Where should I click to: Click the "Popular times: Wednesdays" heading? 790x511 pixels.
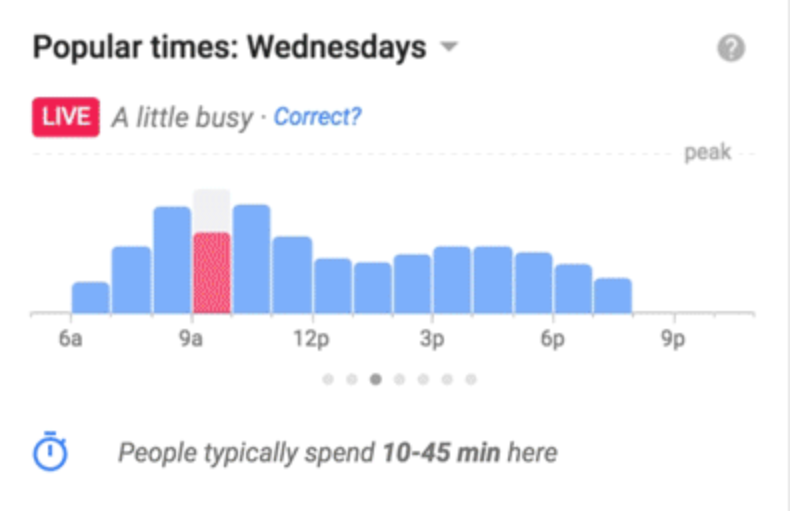[x=230, y=47]
